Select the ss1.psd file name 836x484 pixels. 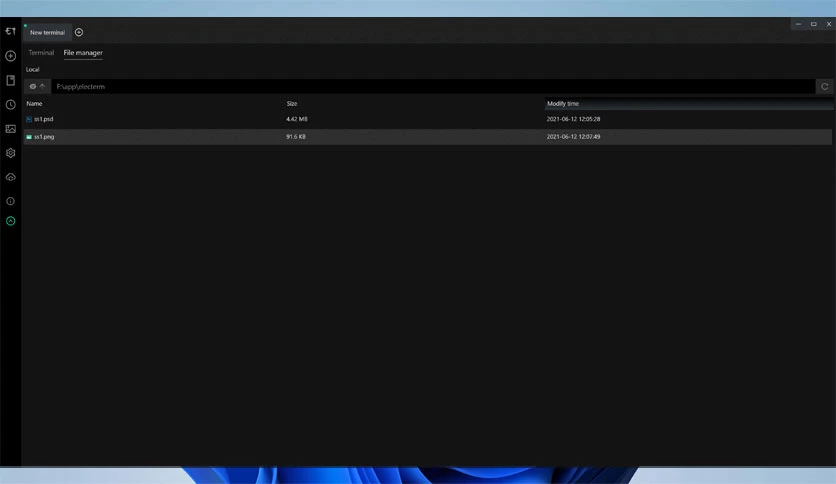click(x=44, y=119)
